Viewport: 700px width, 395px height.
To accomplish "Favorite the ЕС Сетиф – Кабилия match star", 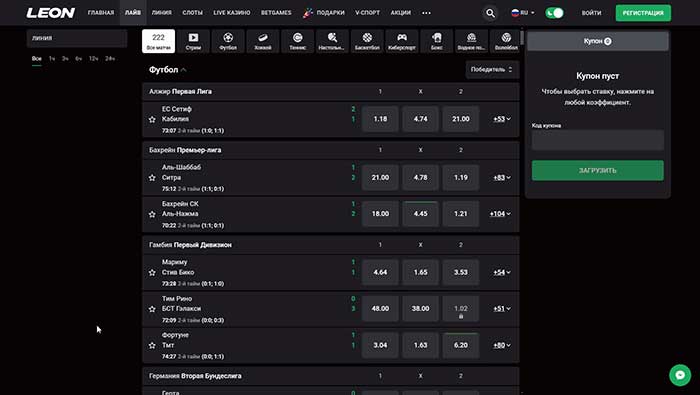I will tap(152, 119).
